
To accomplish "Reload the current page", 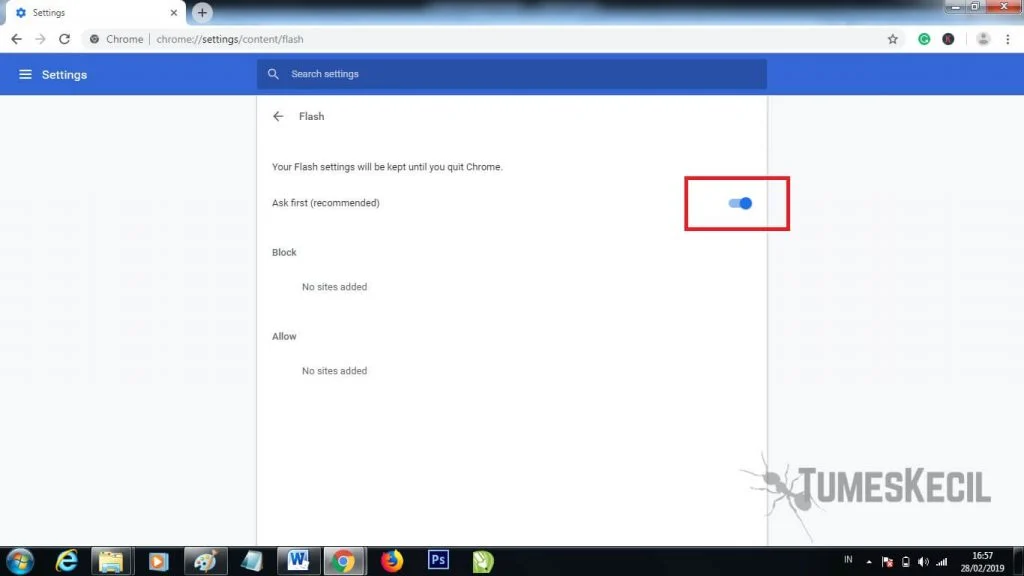I will 64,39.
